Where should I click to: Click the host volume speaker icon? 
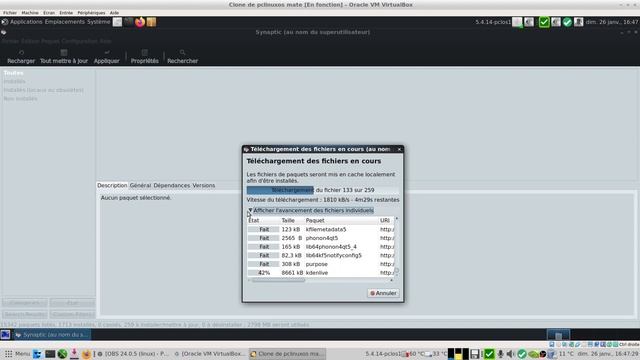510,354
